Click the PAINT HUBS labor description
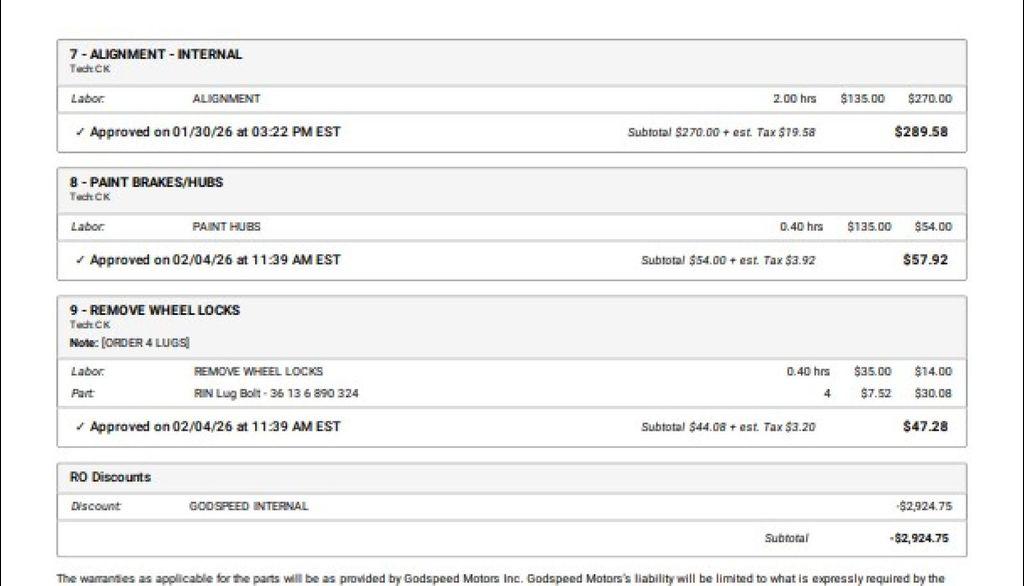Image resolution: width=1024 pixels, height=586 pixels. pos(226,227)
